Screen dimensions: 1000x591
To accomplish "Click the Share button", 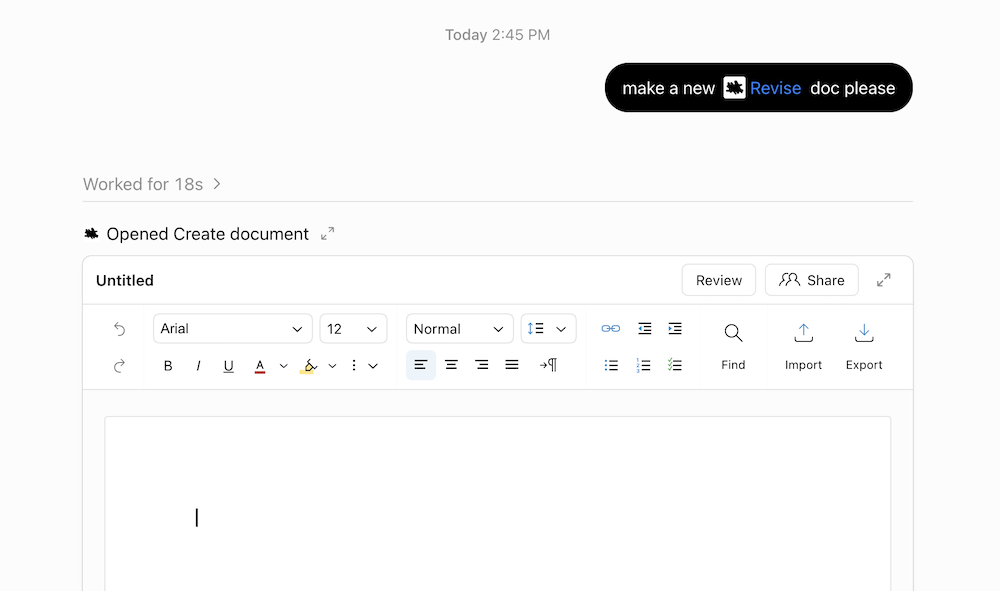I will click(x=812, y=281).
